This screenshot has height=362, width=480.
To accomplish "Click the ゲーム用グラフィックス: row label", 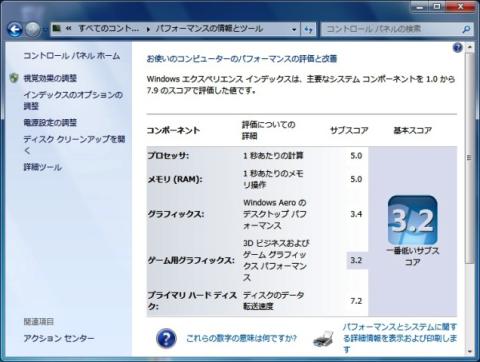I will click(x=191, y=260).
